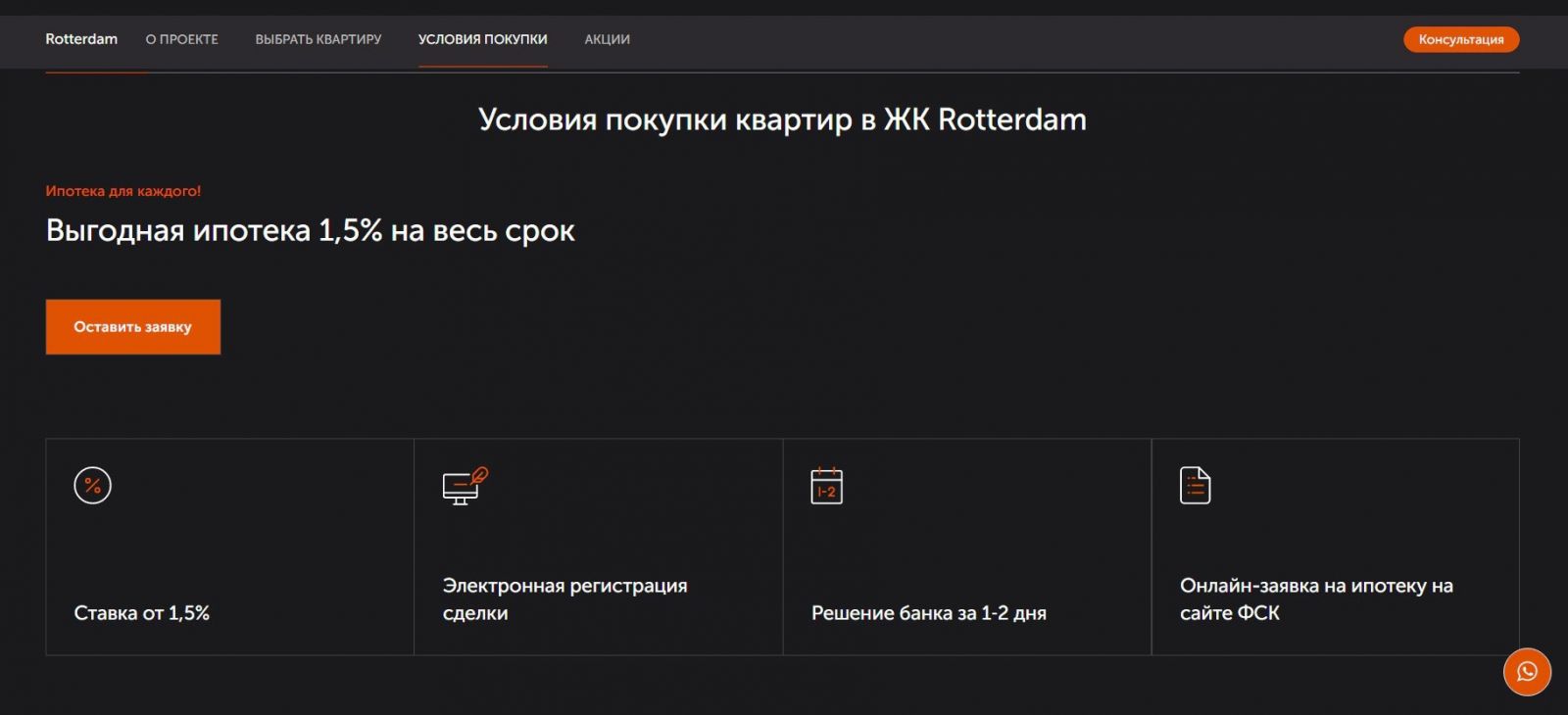Click the text Ипотека для каждого!
The height and width of the screenshot is (715, 1568).
(123, 191)
